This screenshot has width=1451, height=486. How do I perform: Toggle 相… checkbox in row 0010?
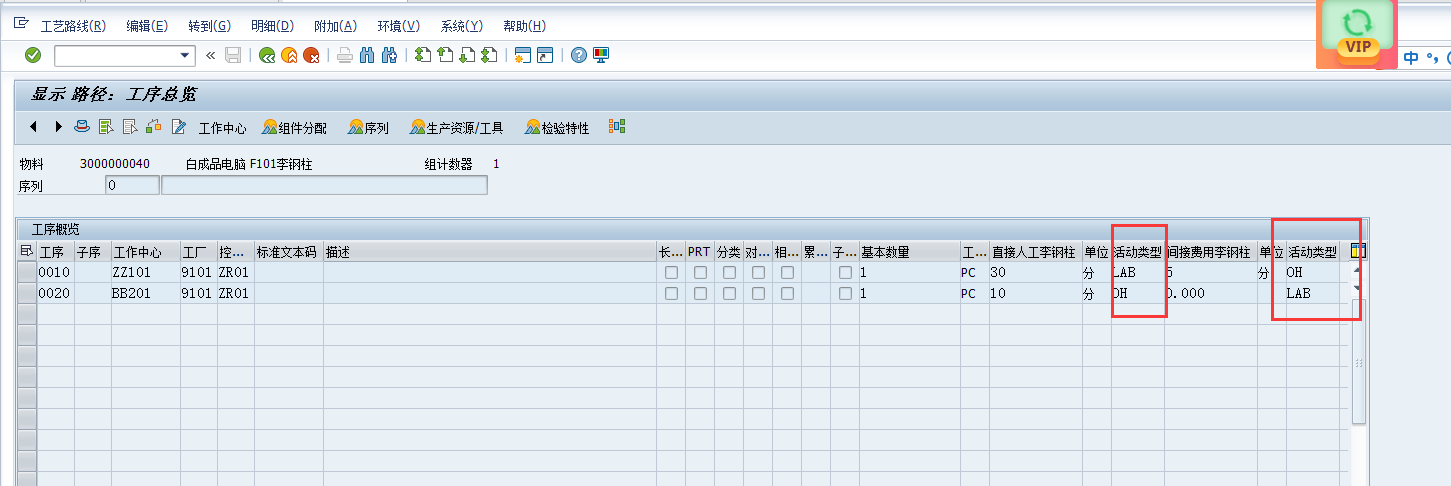(788, 272)
